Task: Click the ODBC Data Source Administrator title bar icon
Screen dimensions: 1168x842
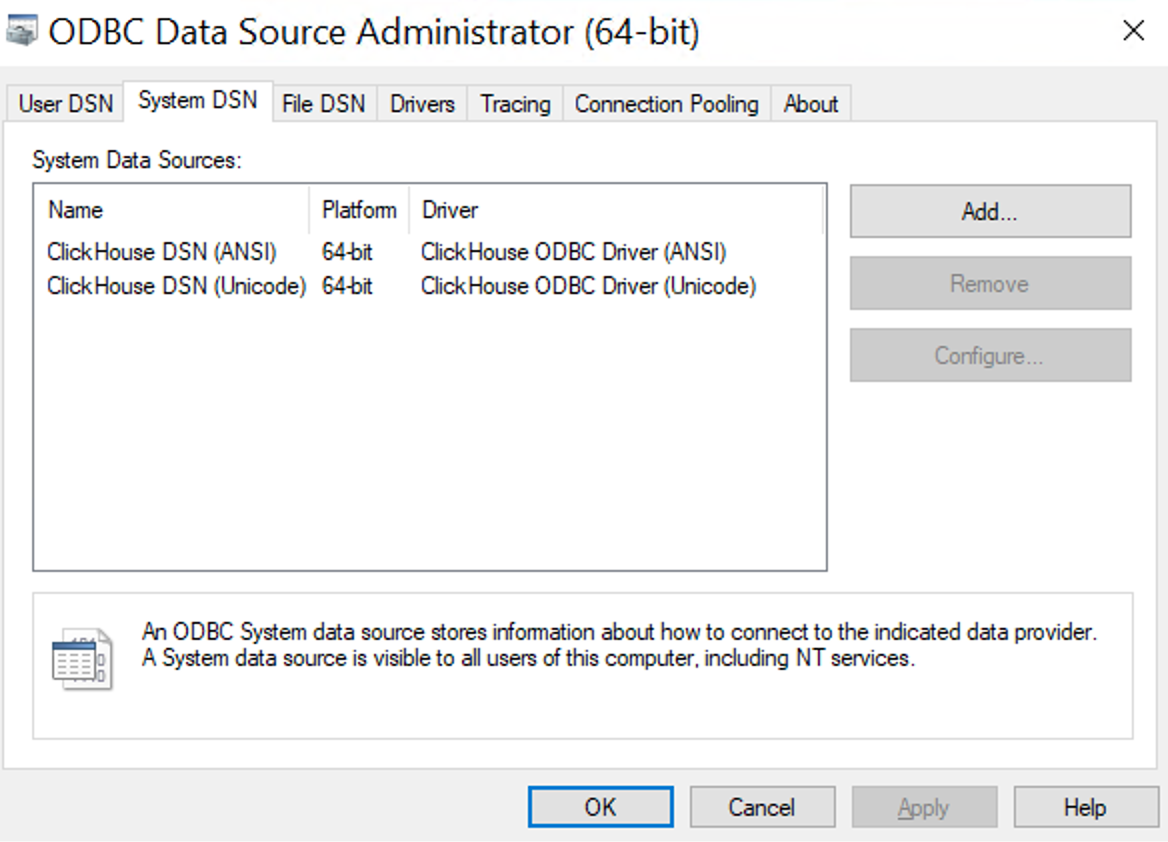Action: (x=20, y=30)
